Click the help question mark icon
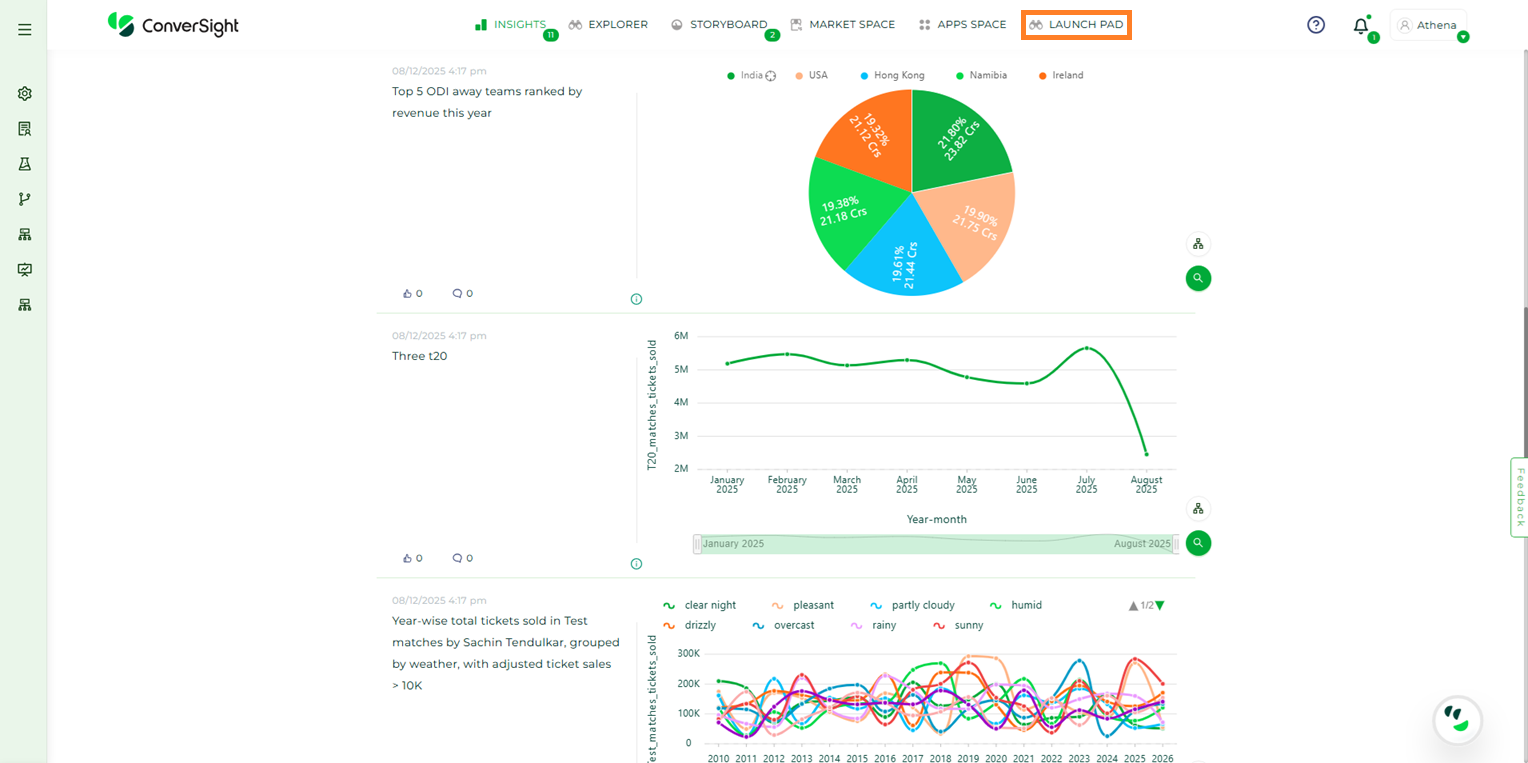Viewport: 1528px width, 763px height. (1316, 25)
